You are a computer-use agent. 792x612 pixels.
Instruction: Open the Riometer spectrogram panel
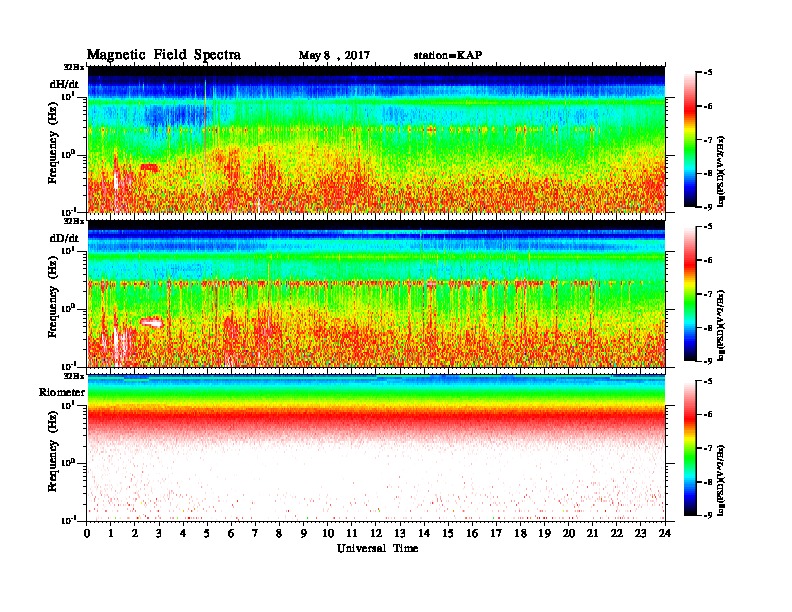tap(376, 448)
